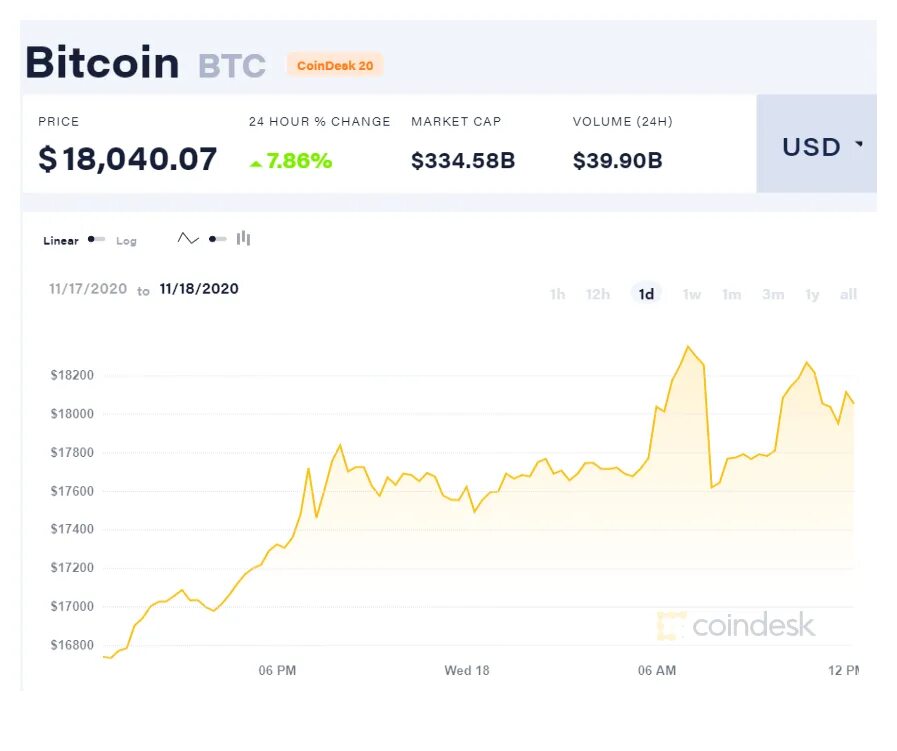Select the all time range tab
The image size is (897, 751).
(848, 294)
